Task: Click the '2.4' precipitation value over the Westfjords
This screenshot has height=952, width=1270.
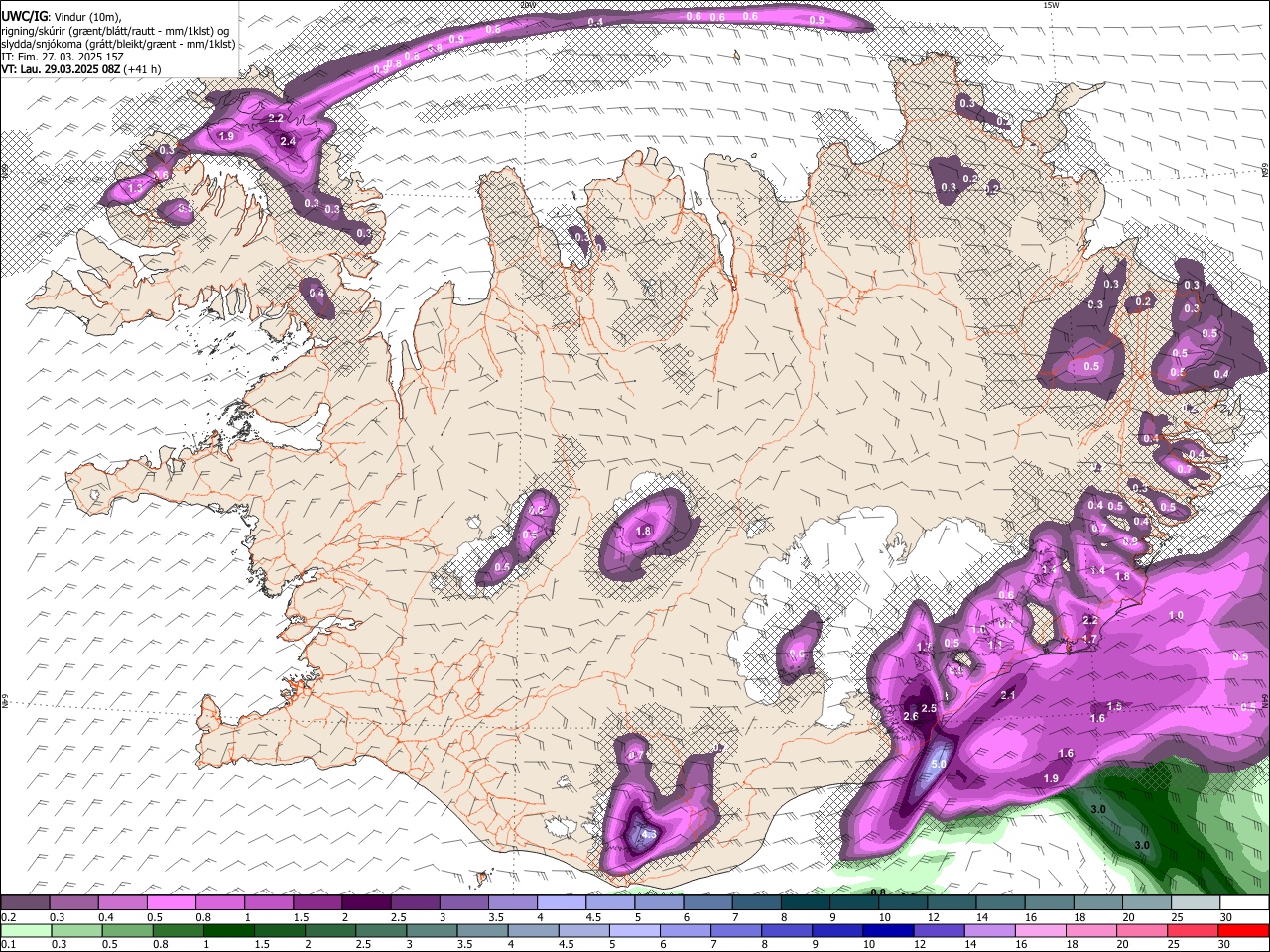Action: coord(288,142)
